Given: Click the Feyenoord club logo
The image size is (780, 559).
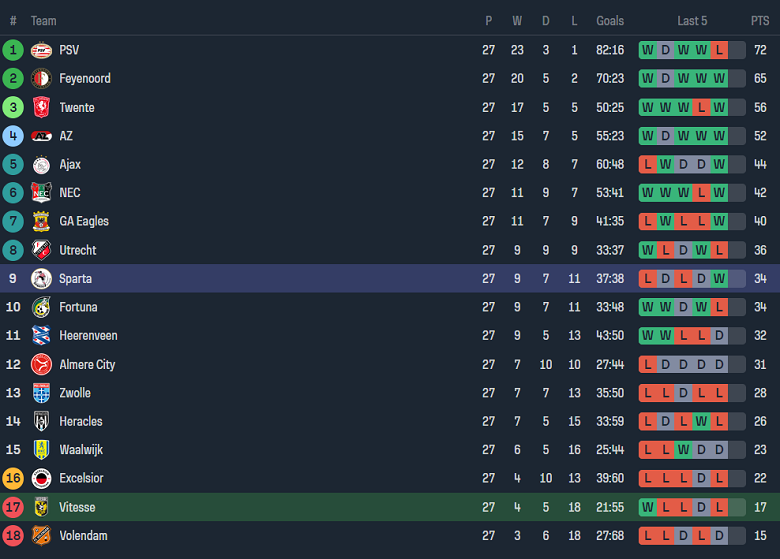Looking at the screenshot, I should click(41, 78).
